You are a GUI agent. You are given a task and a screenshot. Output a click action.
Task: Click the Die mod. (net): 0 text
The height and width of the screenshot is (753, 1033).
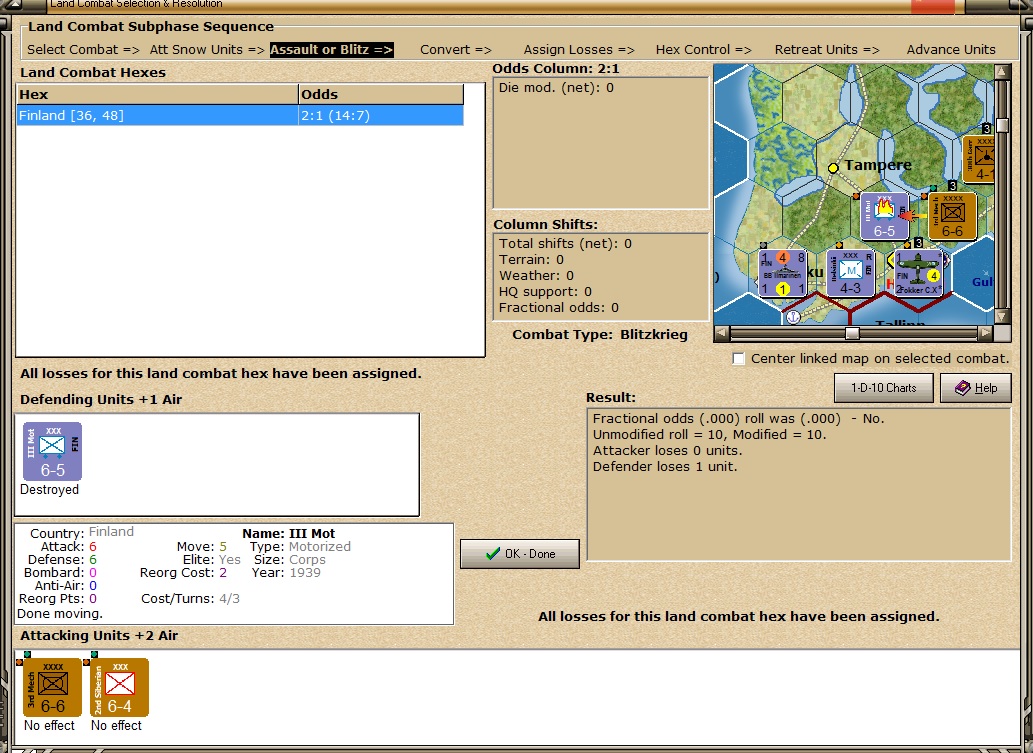tap(556, 88)
